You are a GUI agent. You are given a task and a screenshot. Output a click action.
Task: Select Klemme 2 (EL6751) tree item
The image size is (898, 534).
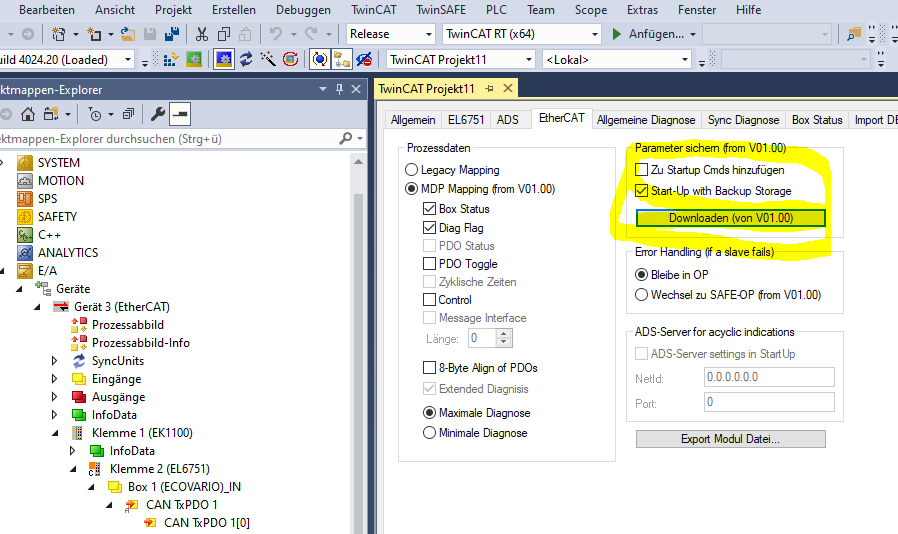coord(159,469)
